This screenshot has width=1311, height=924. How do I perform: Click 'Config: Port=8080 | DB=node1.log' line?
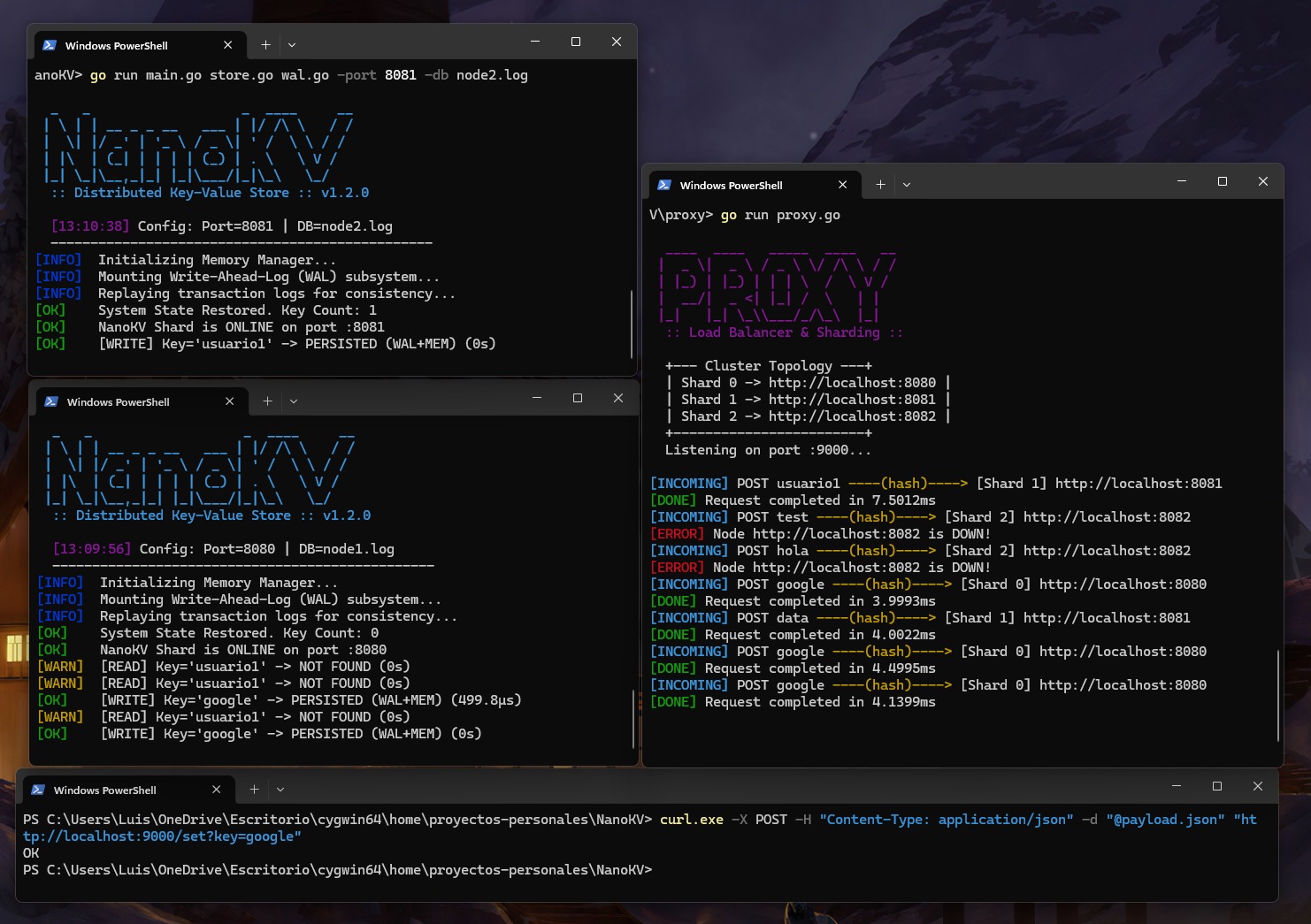click(x=266, y=549)
